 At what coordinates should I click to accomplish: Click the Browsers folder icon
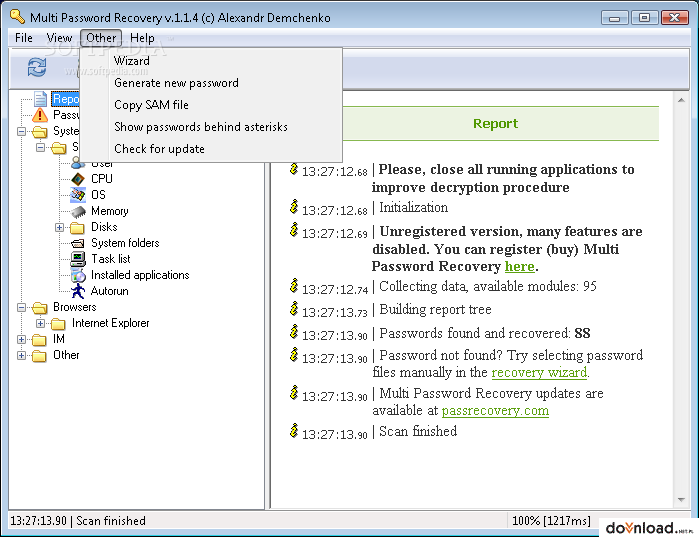click(x=40, y=307)
